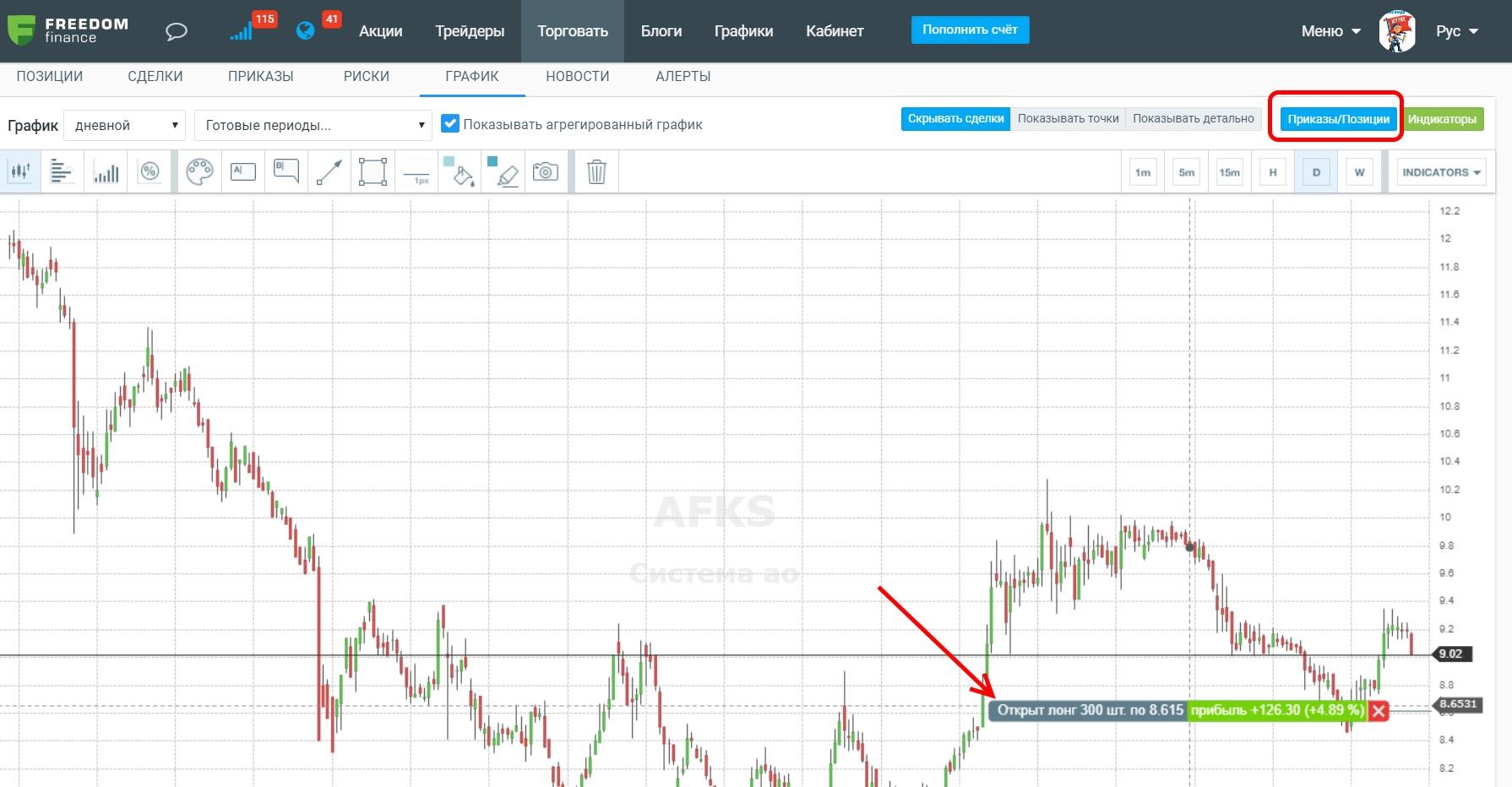Switch to 1m timeframe

point(1143,172)
